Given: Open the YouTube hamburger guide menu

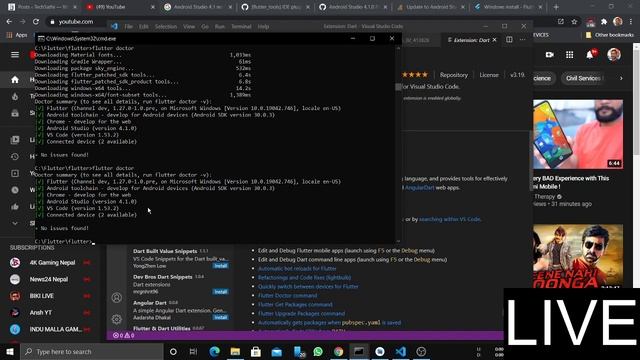Looking at the screenshot, I should coord(15,55).
